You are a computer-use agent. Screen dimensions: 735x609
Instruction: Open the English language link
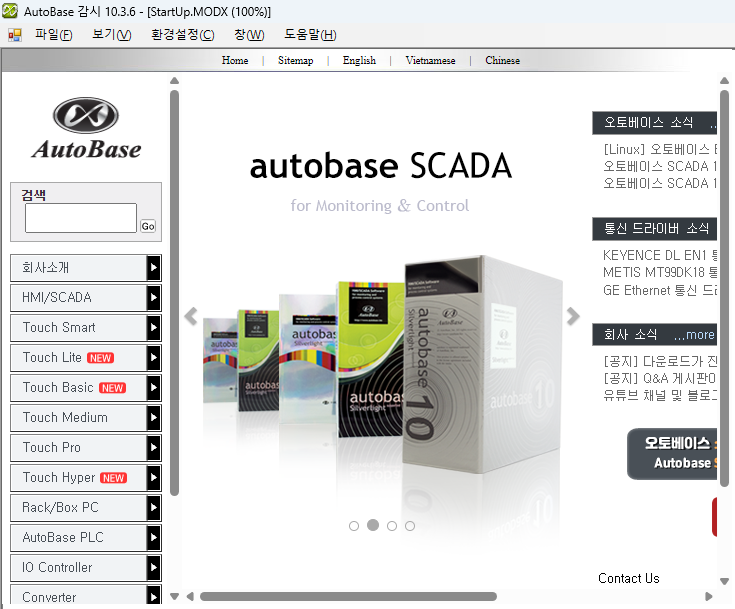(359, 61)
